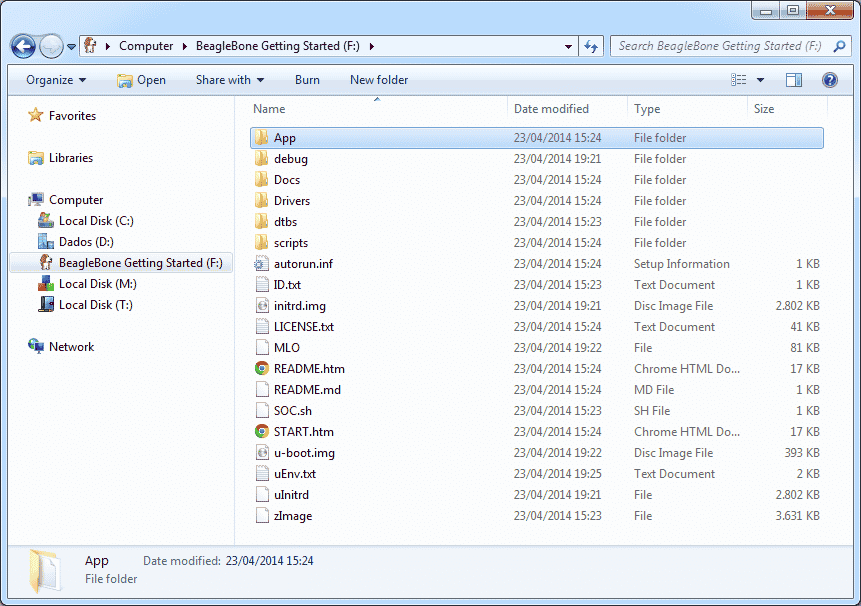Click the BeagleBone dog icon in address bar
This screenshot has height=606, width=861.
pyautogui.click(x=91, y=46)
